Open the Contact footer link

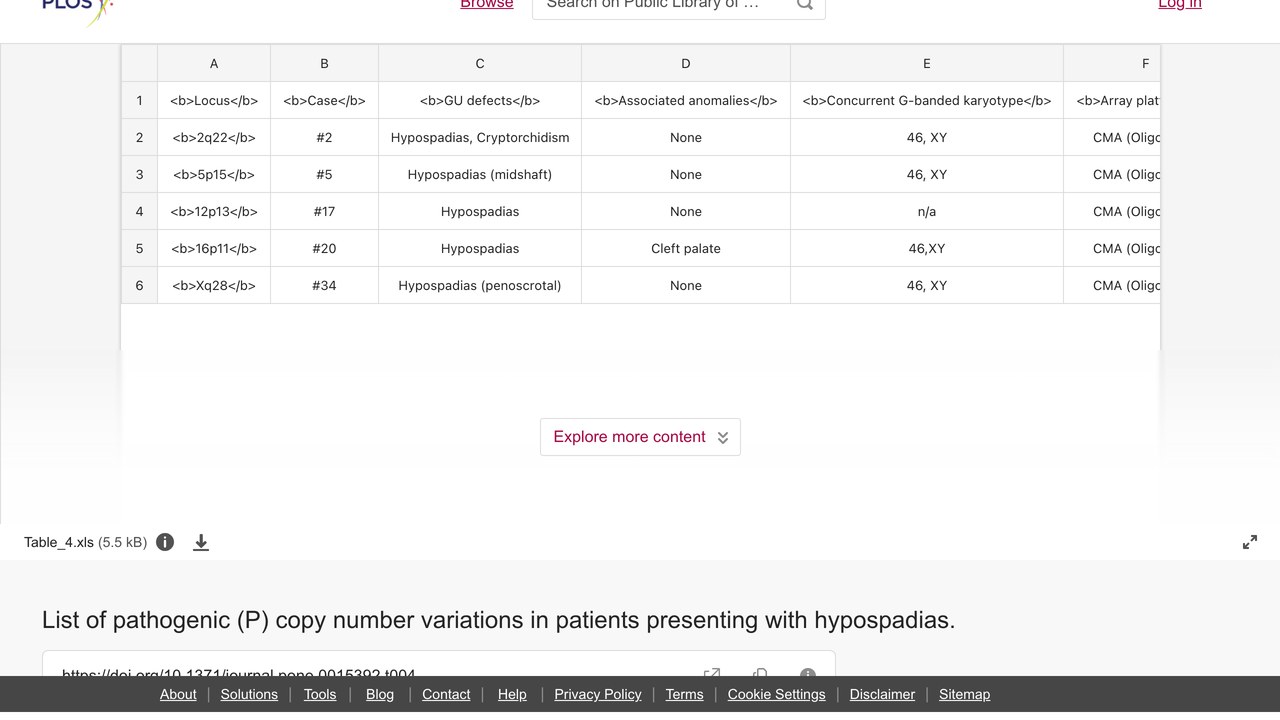tap(446, 694)
